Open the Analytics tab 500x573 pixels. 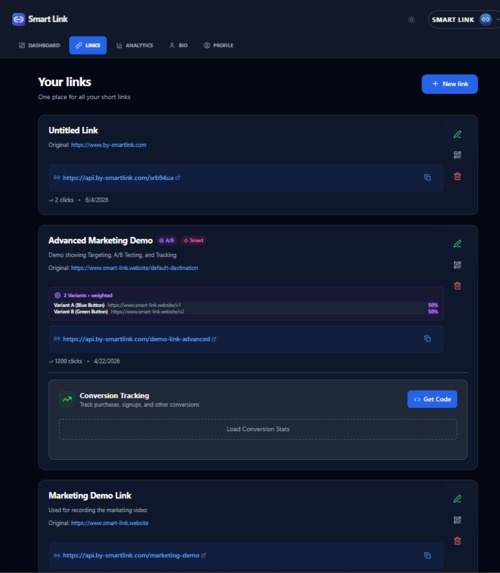point(135,45)
